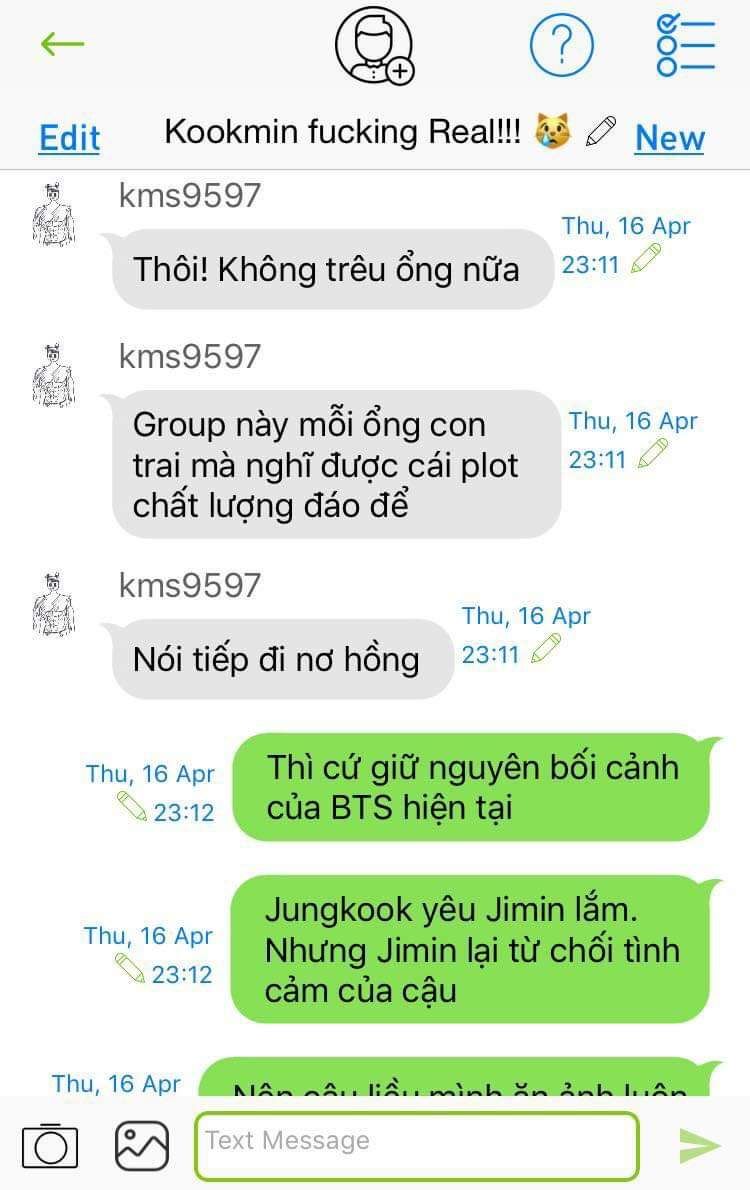
Task: Click the New link
Action: pyautogui.click(x=670, y=138)
